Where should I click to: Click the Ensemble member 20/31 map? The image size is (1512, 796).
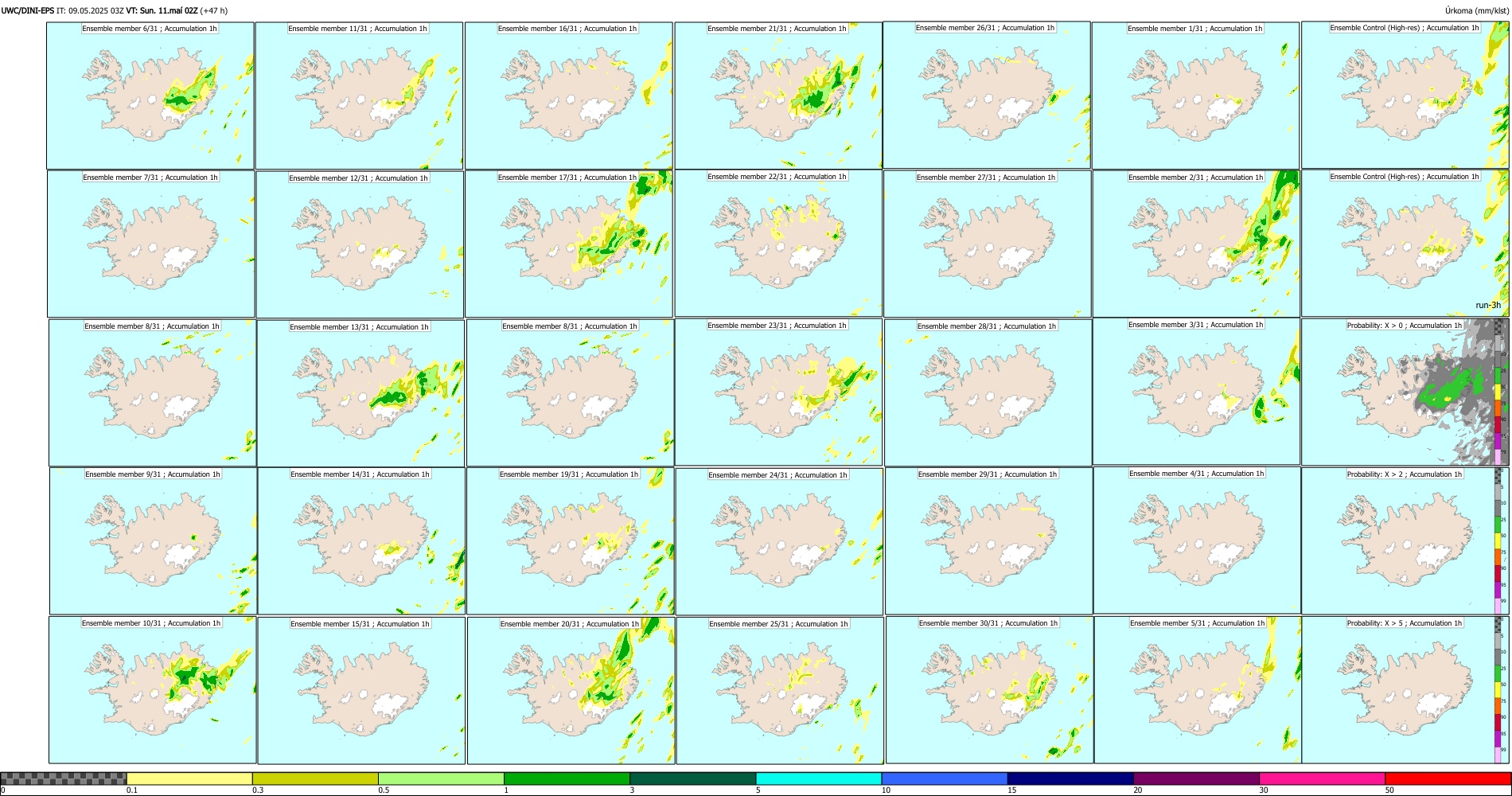click(x=571, y=690)
